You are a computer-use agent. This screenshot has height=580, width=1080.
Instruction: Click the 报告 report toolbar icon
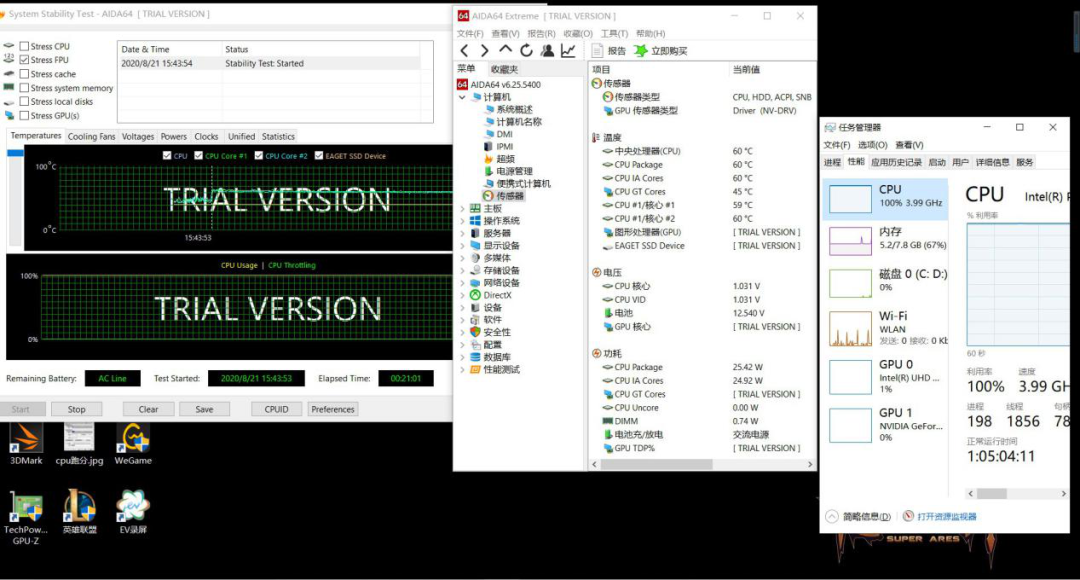pos(609,51)
